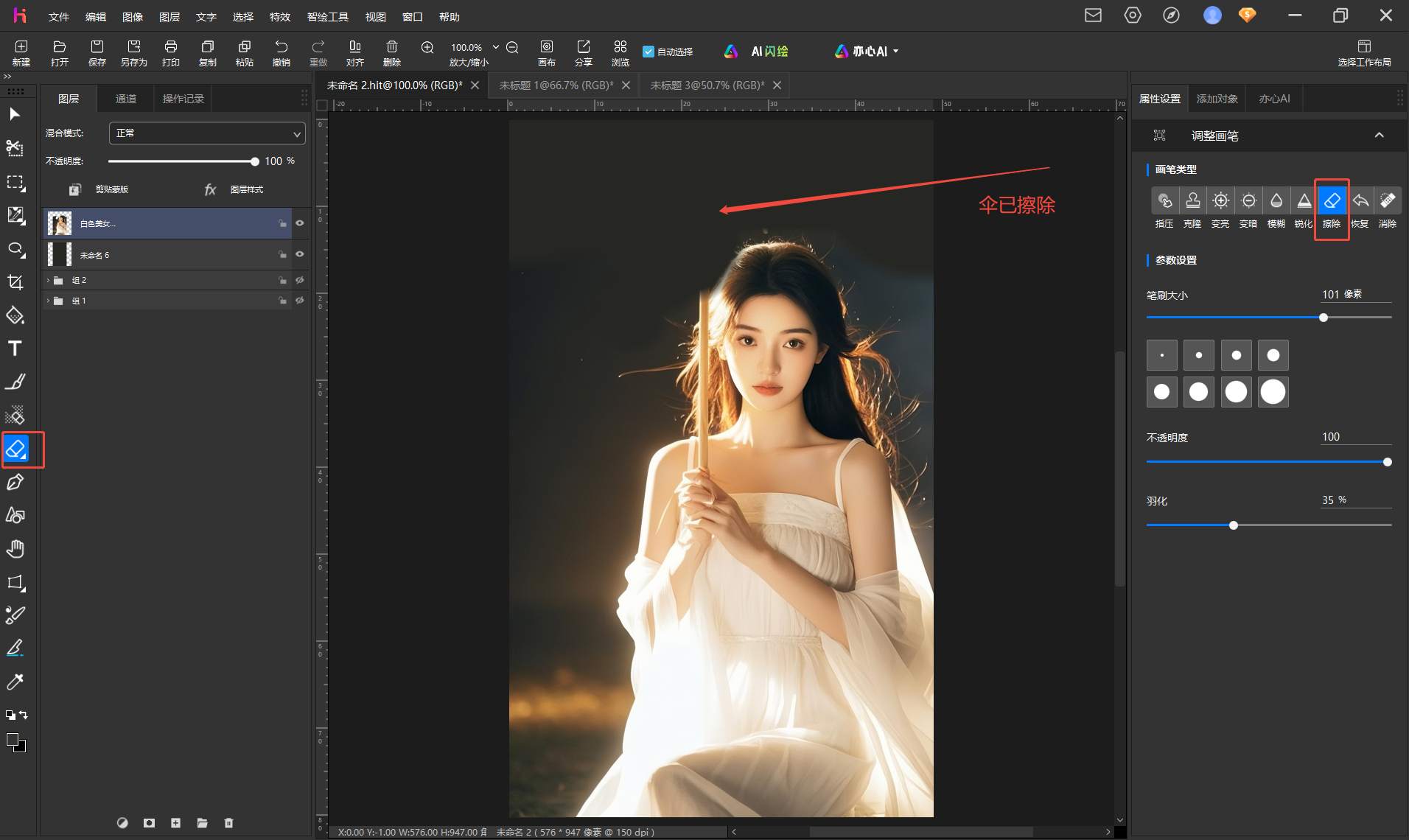Click the 剪贴蒙版 button
This screenshot has width=1409, height=840.
[99, 189]
